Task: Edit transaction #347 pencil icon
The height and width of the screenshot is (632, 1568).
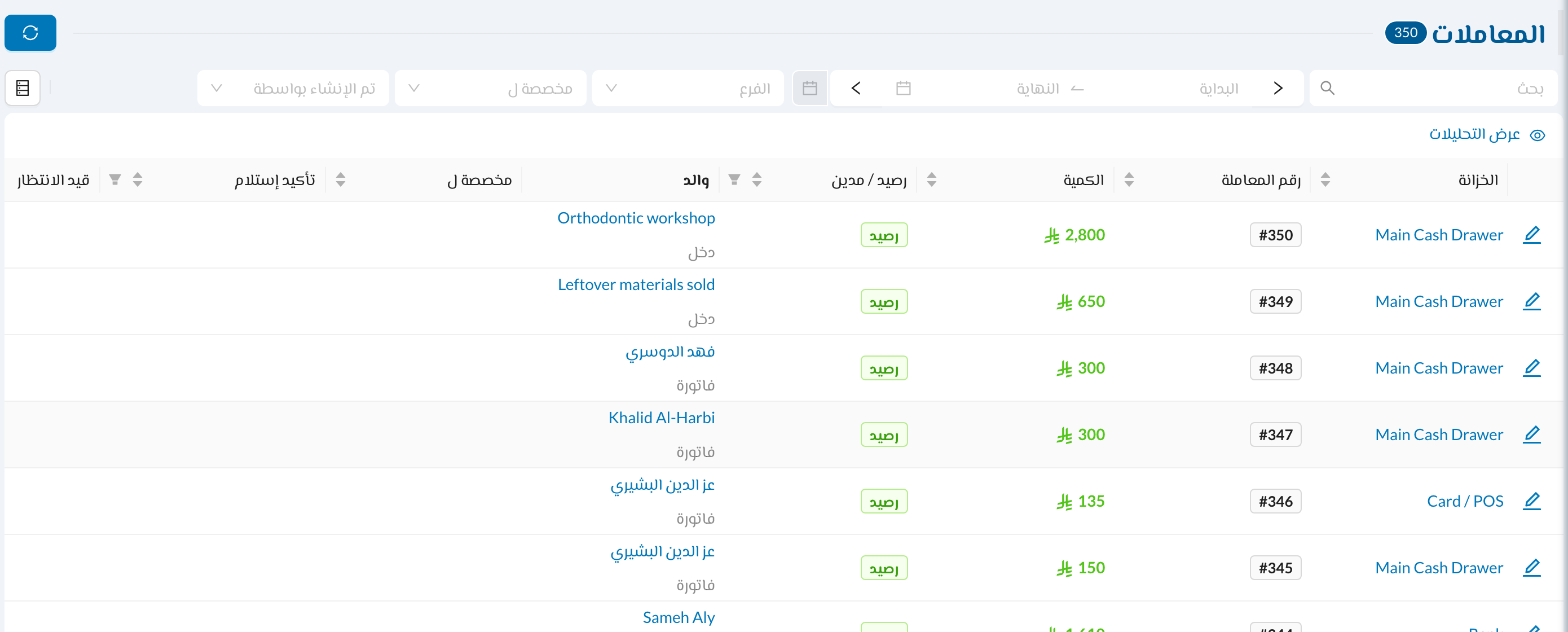Action: pos(1532,434)
